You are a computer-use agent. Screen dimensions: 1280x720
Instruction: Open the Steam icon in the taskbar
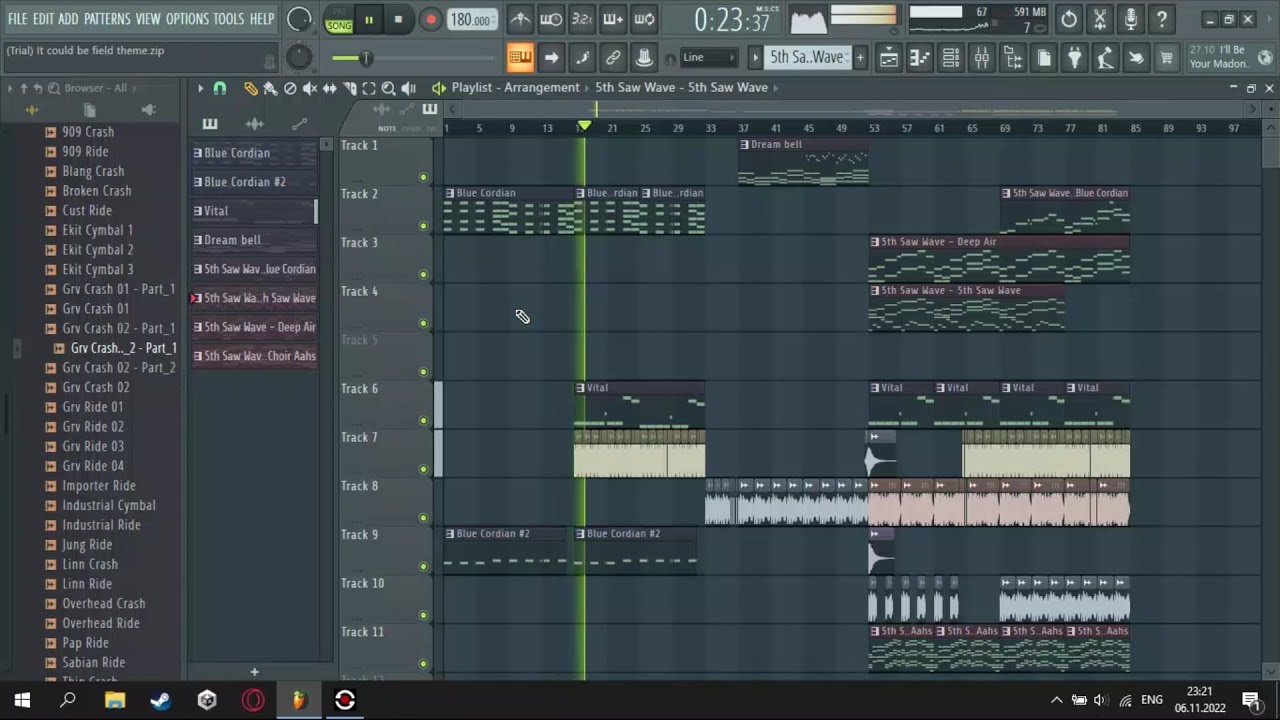[x=161, y=700]
